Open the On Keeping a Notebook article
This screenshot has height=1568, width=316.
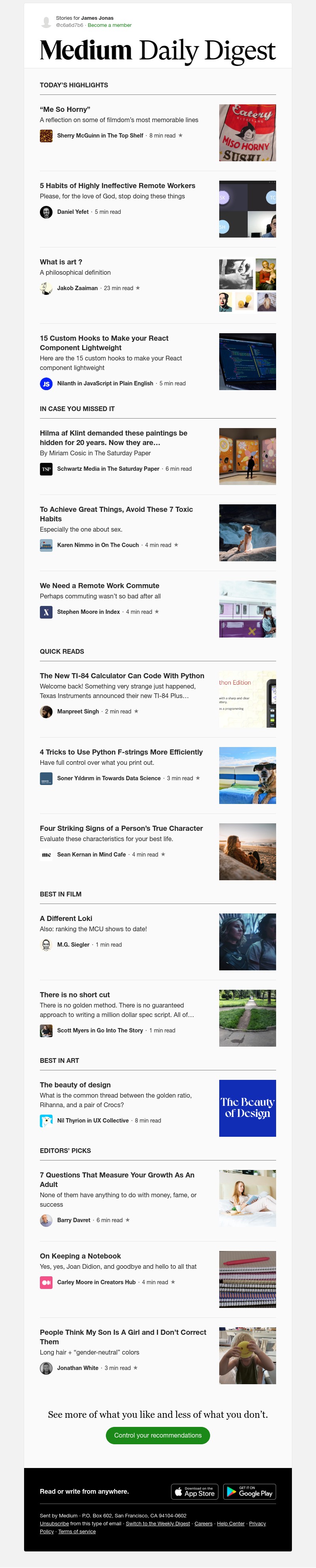tap(80, 1256)
